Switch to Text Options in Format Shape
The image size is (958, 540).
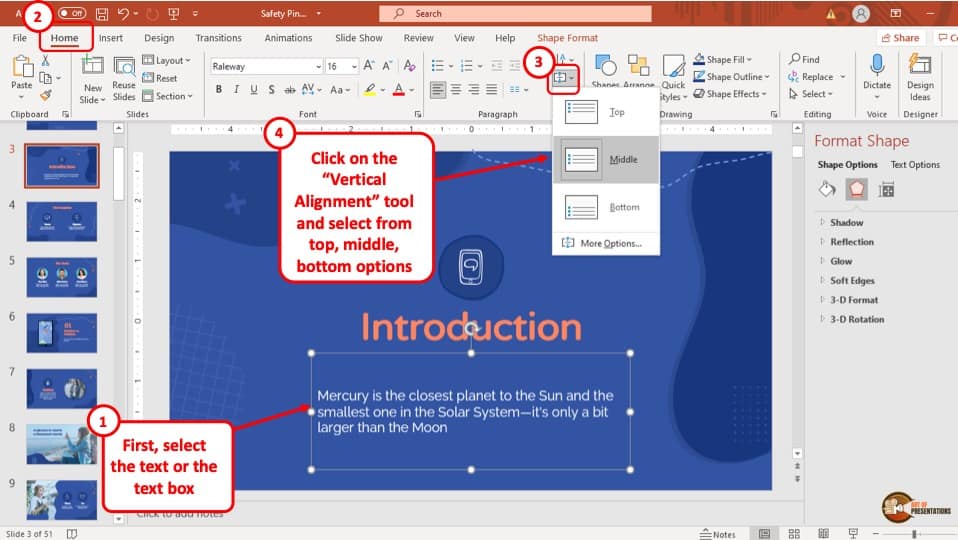click(915, 164)
